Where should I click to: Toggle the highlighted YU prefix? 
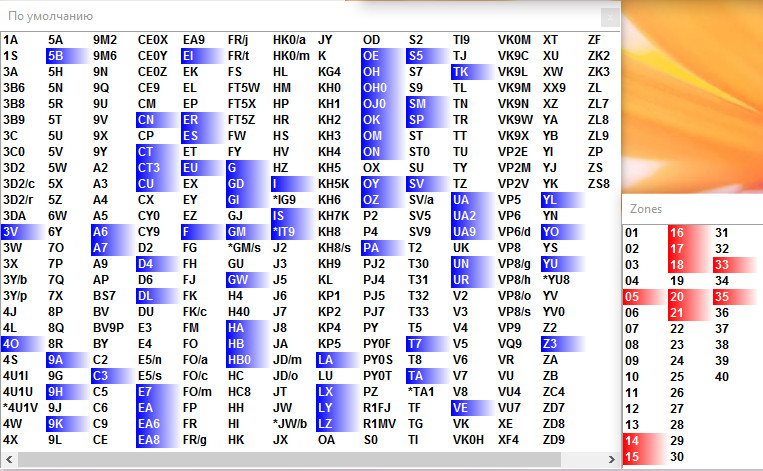click(x=550, y=263)
